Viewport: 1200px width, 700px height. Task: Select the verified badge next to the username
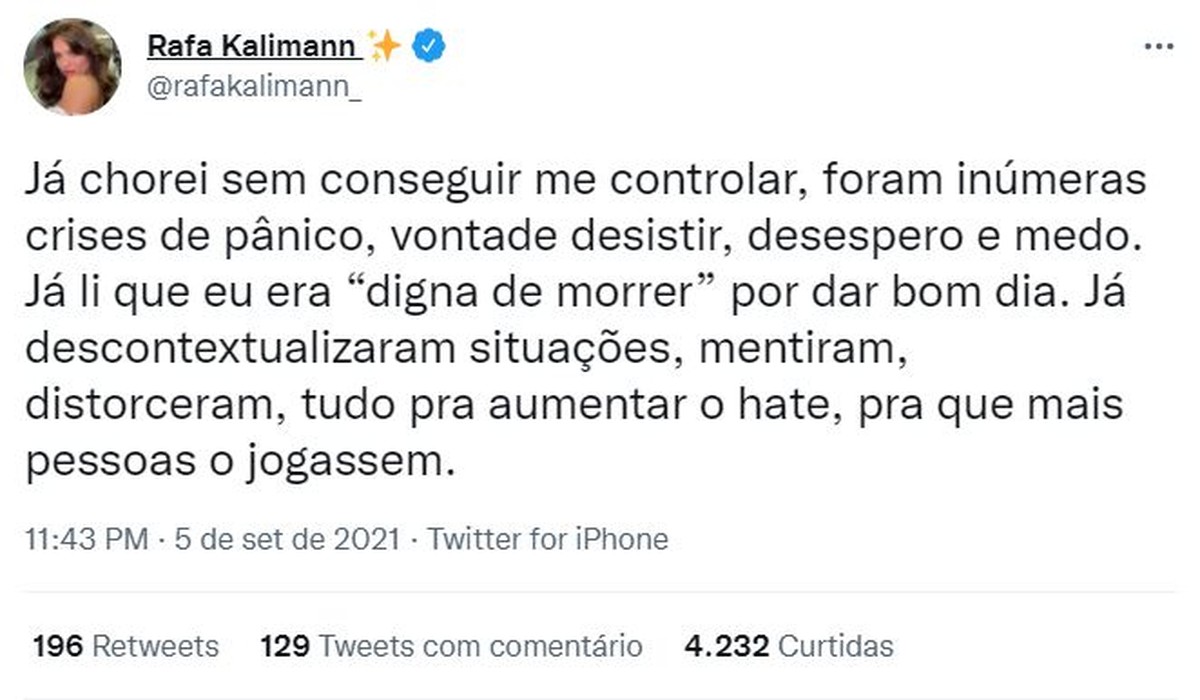click(x=427, y=44)
